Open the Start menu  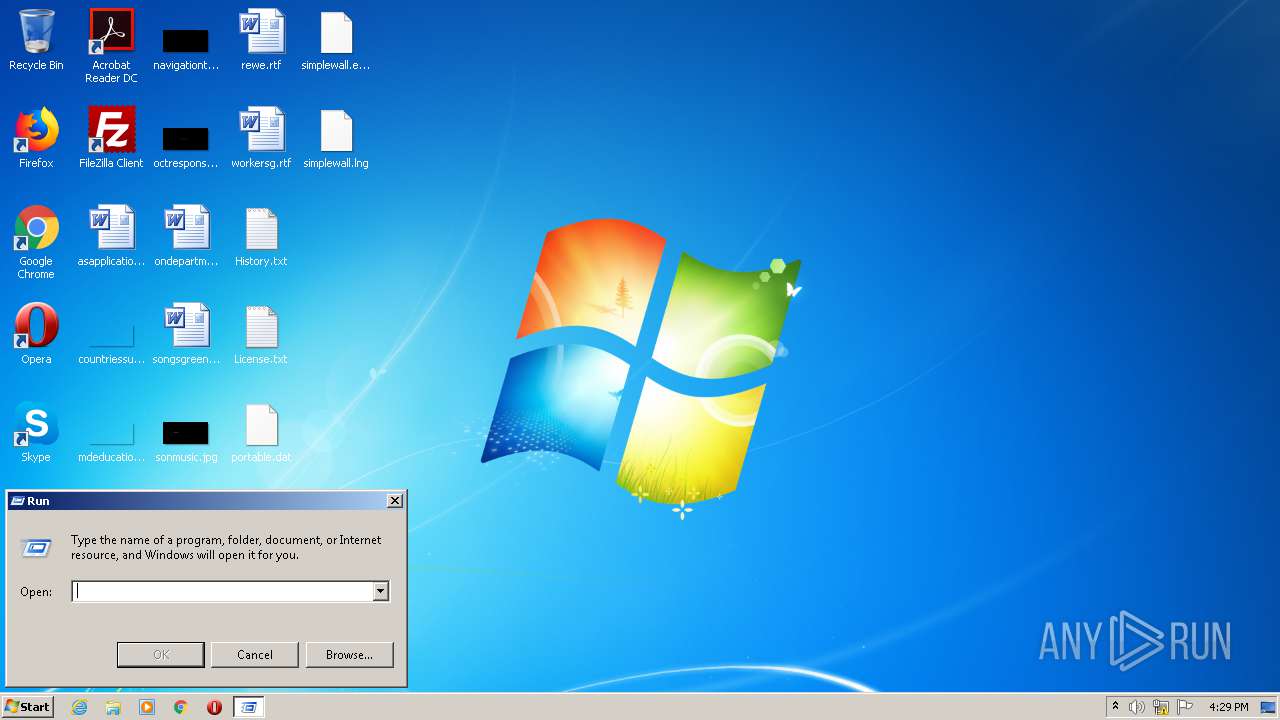27,707
